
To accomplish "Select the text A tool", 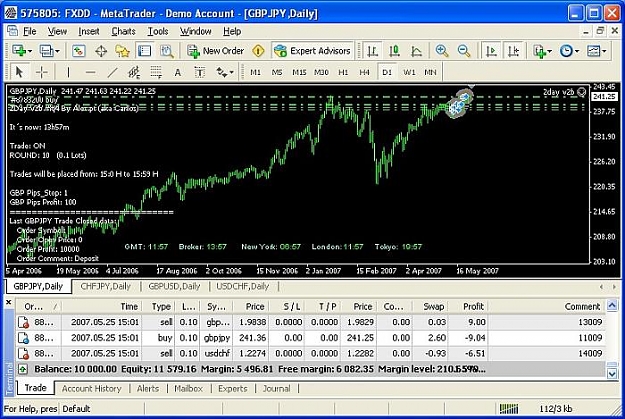I will point(178,72).
